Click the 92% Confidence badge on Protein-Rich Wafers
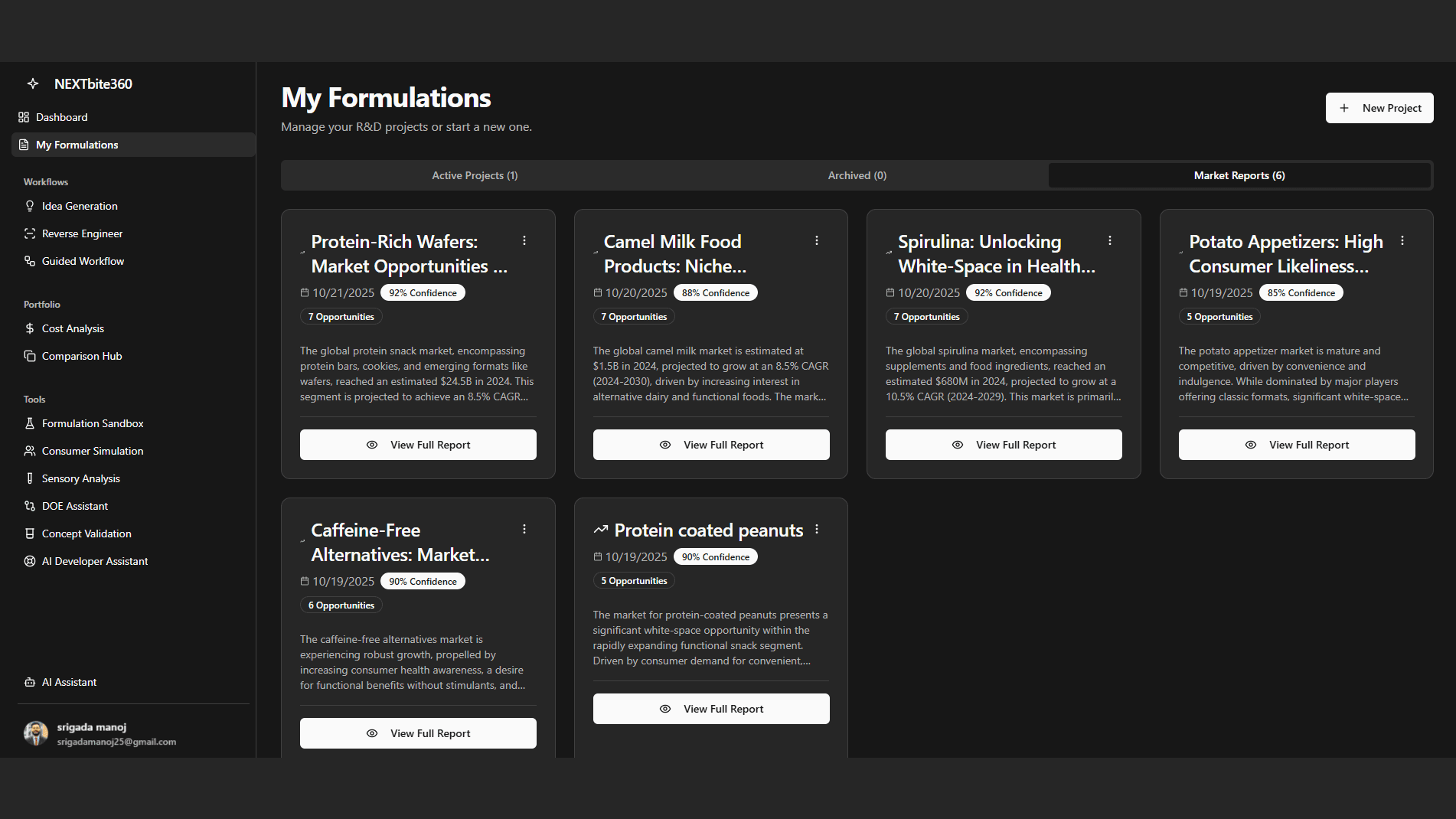Image resolution: width=1456 pixels, height=819 pixels. [x=423, y=293]
